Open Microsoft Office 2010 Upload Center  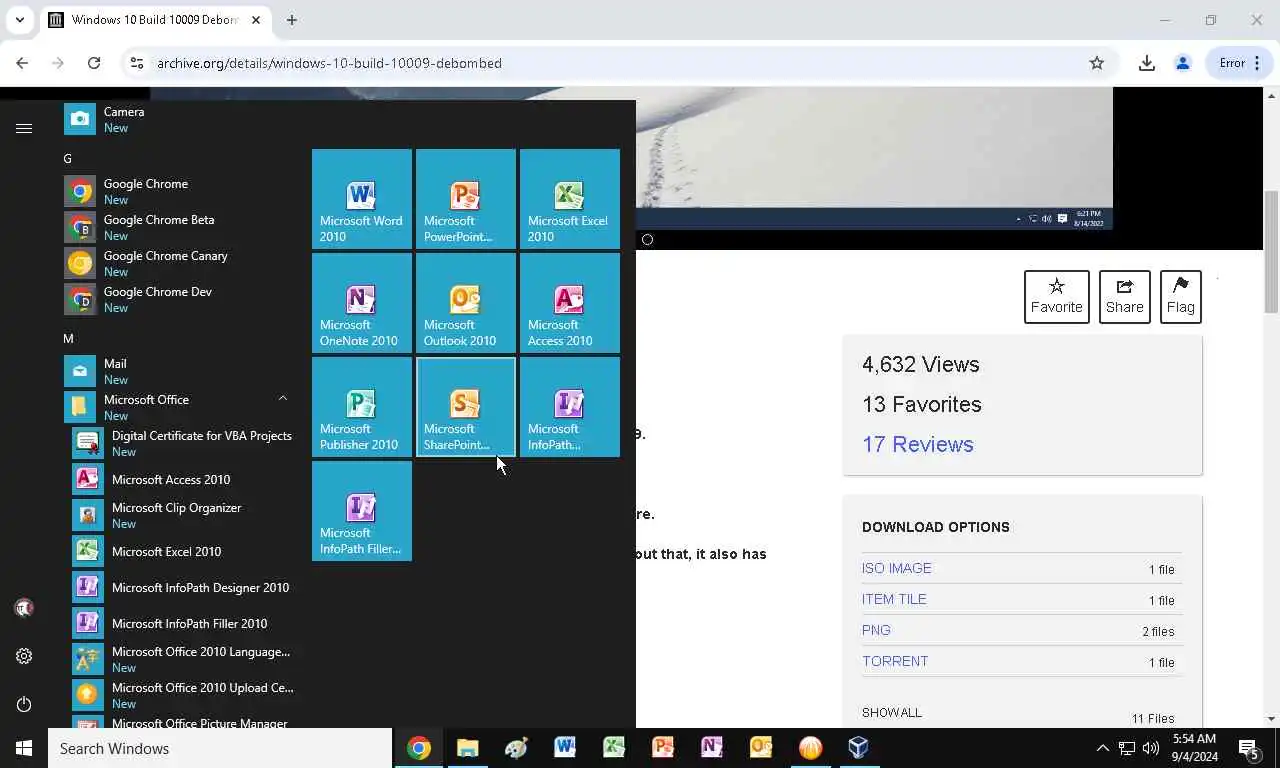184,695
